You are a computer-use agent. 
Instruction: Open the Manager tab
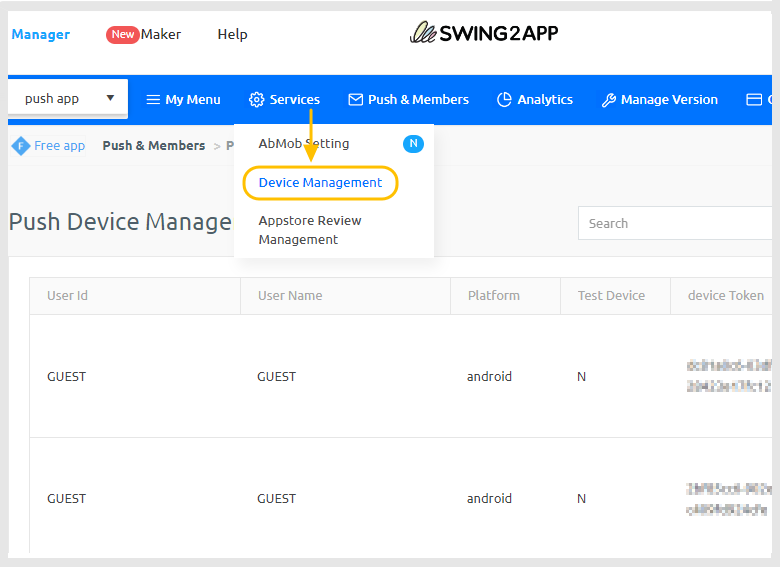(41, 34)
